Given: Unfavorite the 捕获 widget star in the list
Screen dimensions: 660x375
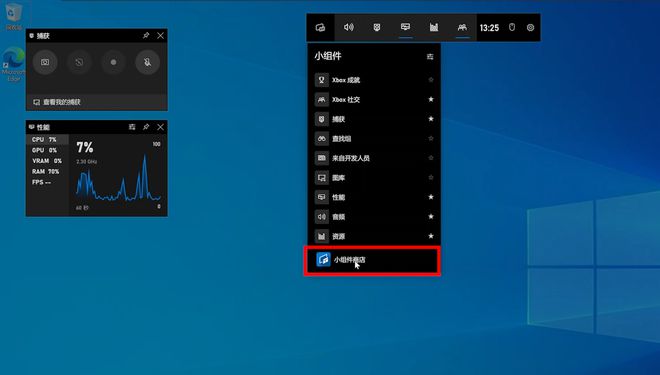Looking at the screenshot, I should 431,119.
